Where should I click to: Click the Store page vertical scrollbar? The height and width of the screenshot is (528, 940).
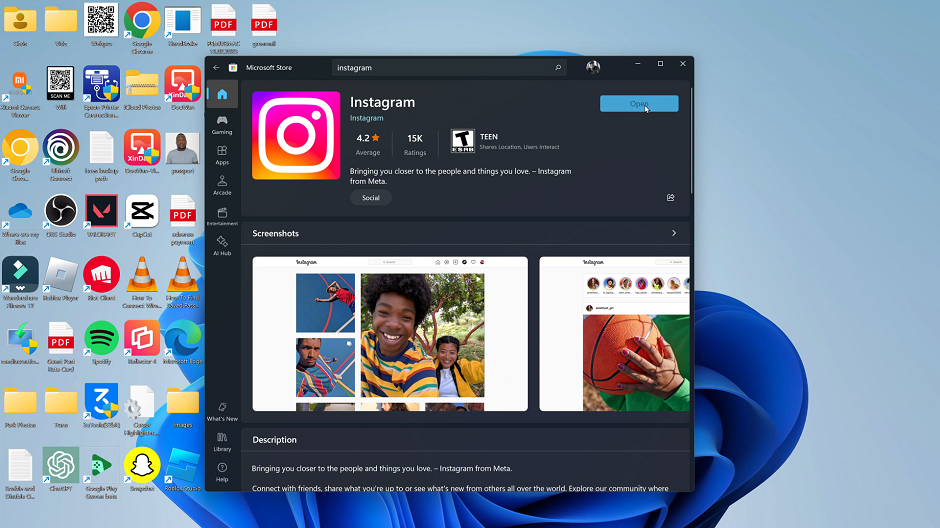691,141
